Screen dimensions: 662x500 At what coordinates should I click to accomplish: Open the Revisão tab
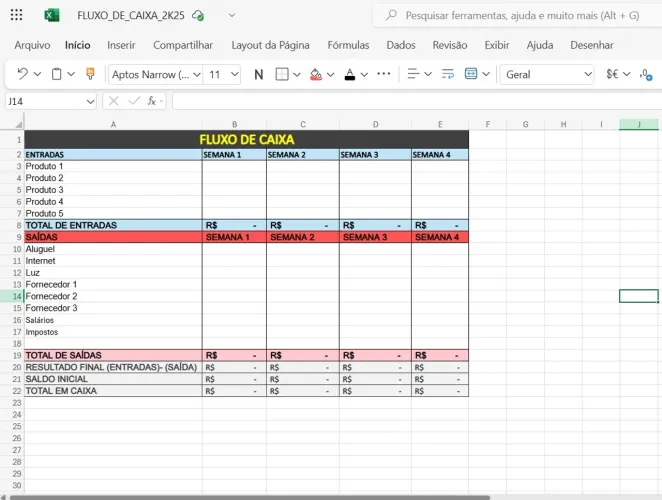point(450,45)
